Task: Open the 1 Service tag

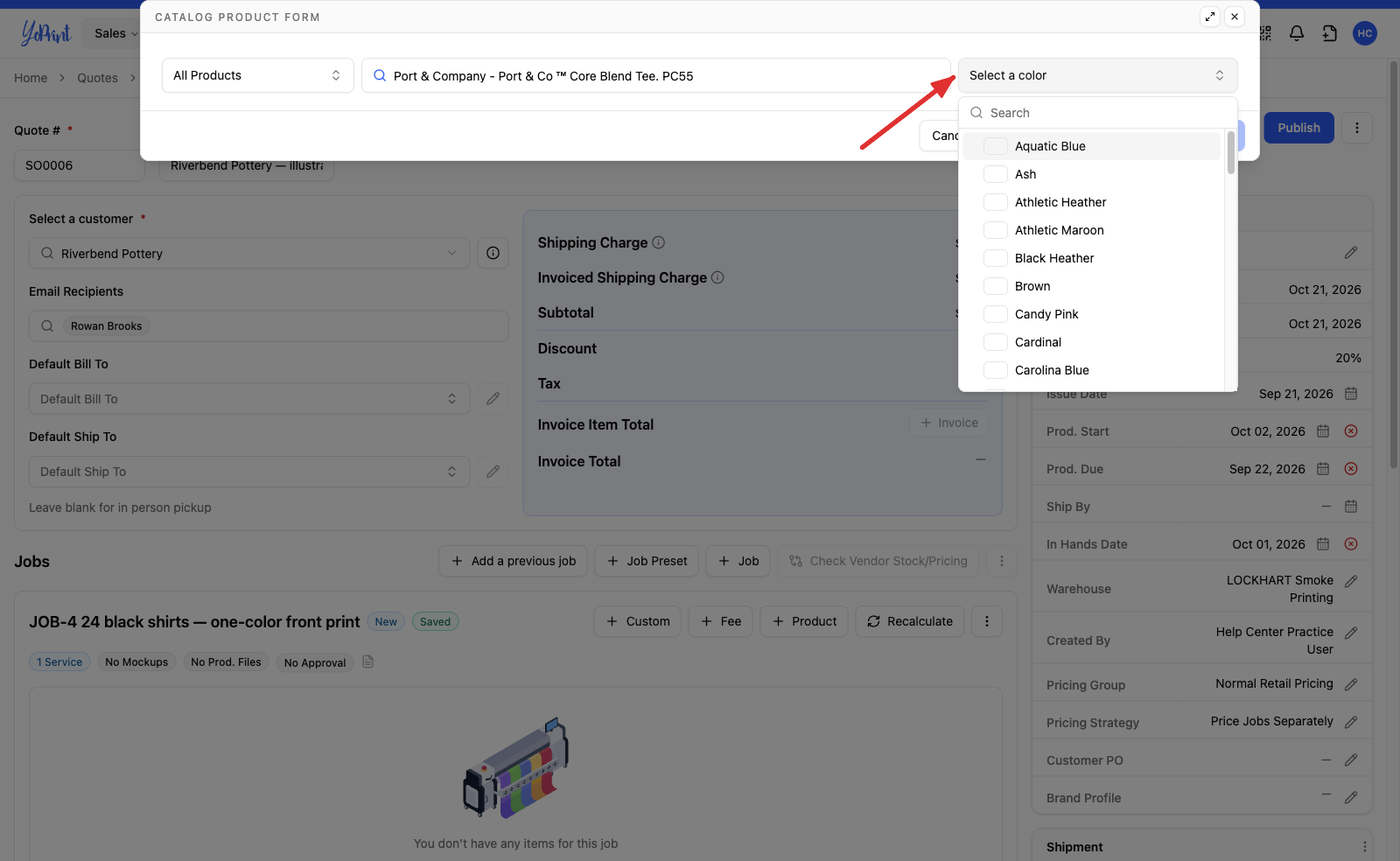Action: (x=59, y=662)
